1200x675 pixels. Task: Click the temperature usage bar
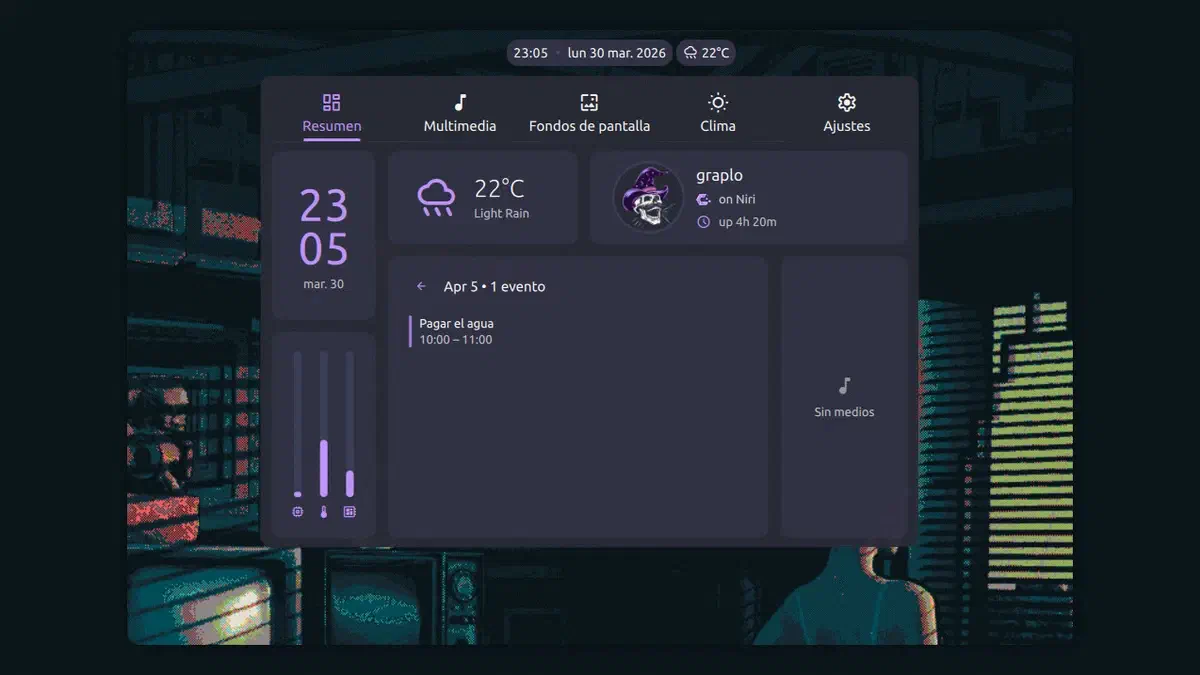coord(323,424)
